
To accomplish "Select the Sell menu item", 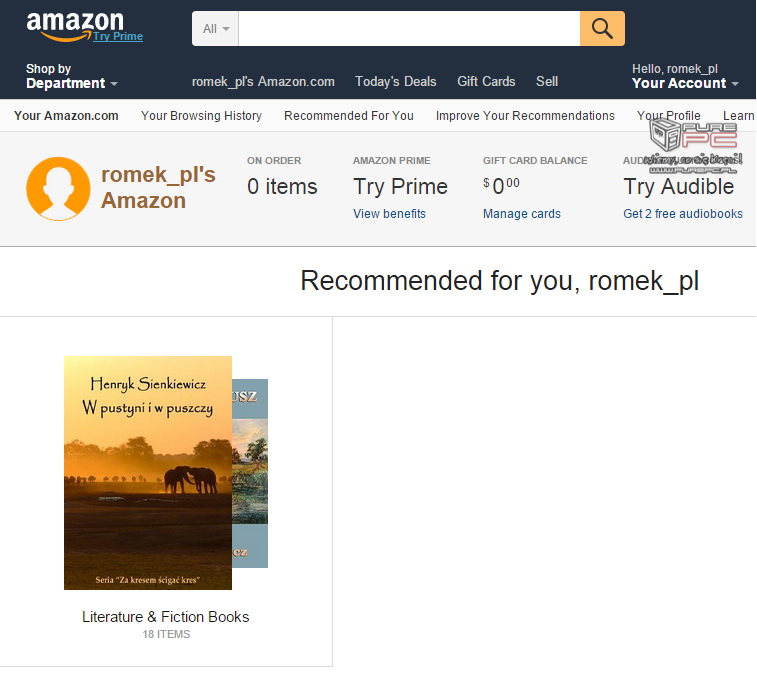I will [547, 82].
